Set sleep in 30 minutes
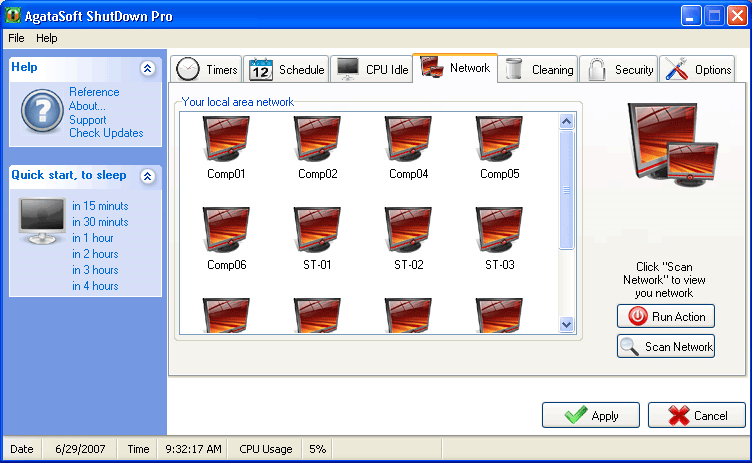Viewport: 752px width, 463px height. point(100,222)
